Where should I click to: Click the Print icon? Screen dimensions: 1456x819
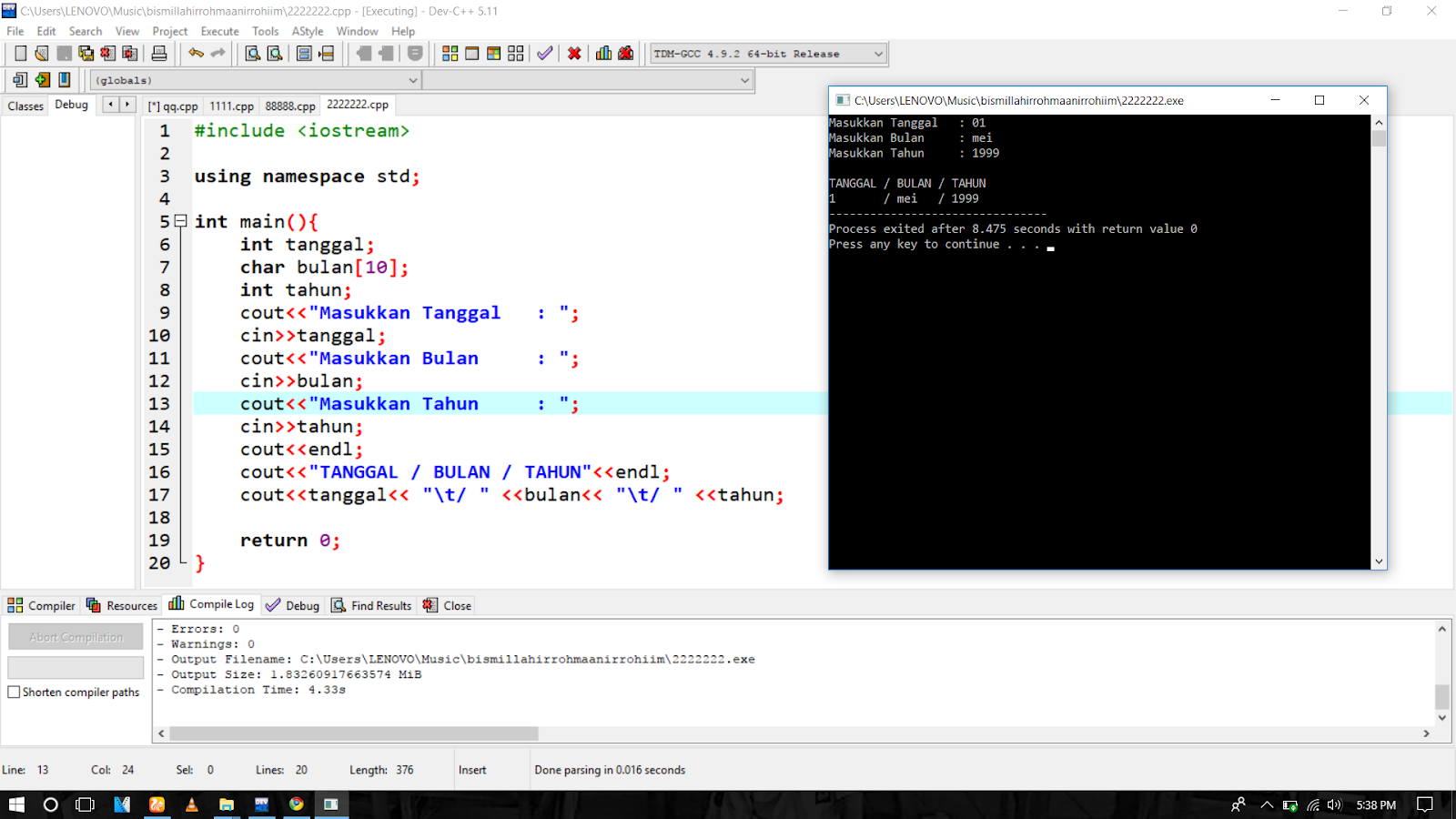159,54
